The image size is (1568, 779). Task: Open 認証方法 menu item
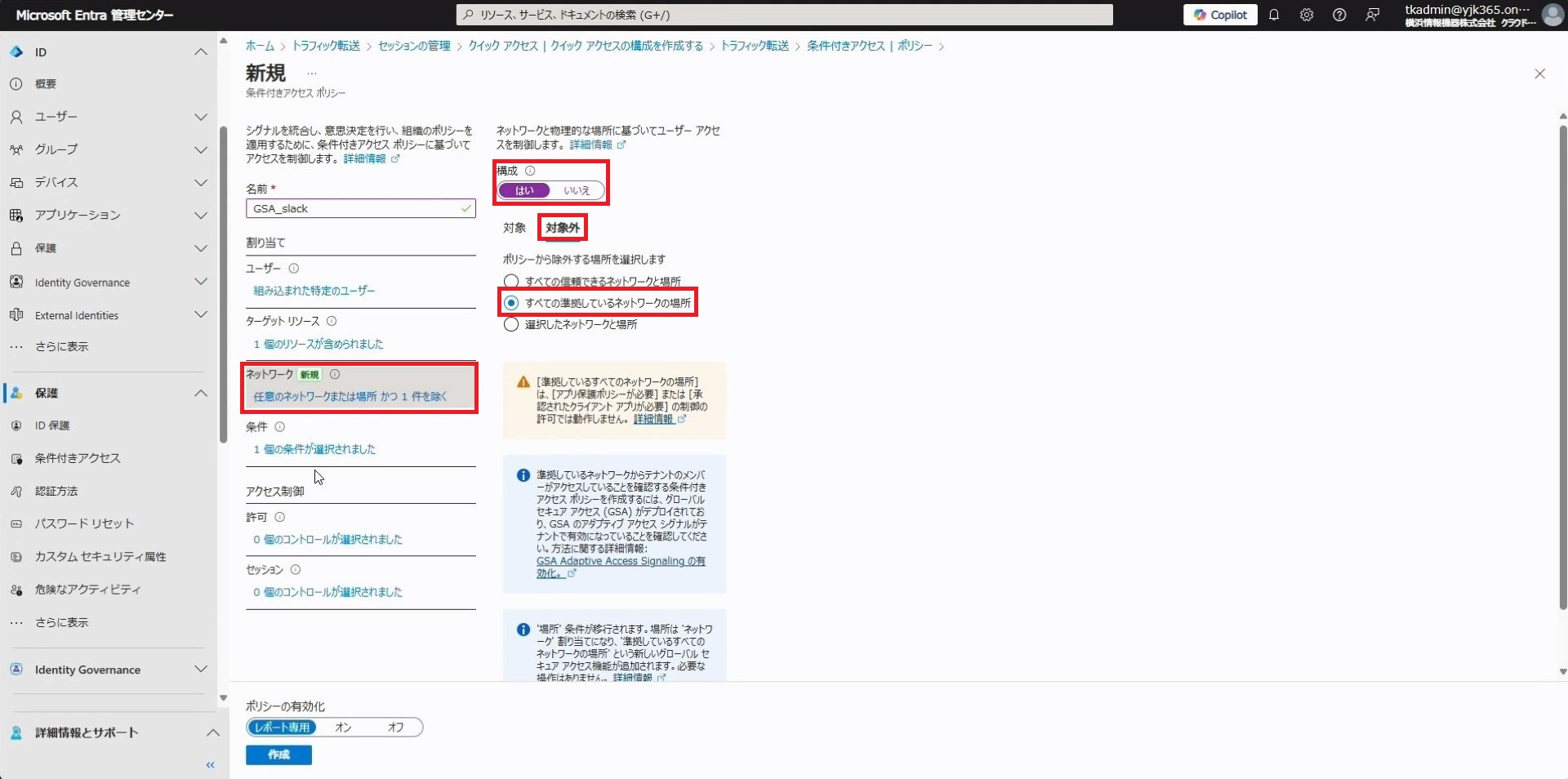coord(56,491)
